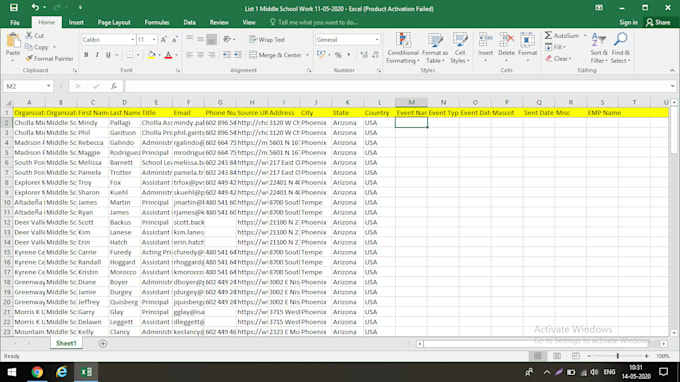
Task: Click the Insert Function fx icon
Action: click(x=114, y=86)
